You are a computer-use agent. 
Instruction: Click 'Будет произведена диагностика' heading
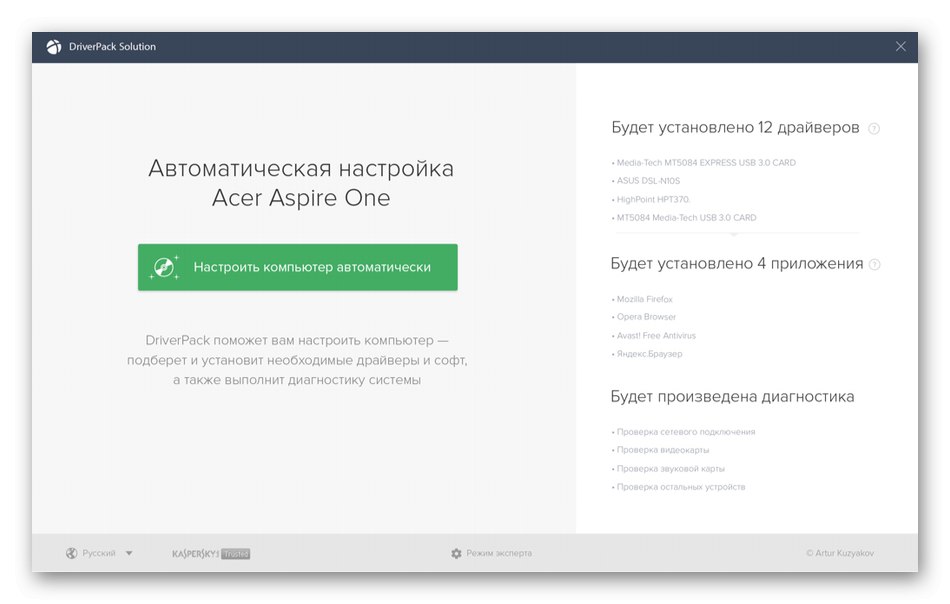click(732, 397)
